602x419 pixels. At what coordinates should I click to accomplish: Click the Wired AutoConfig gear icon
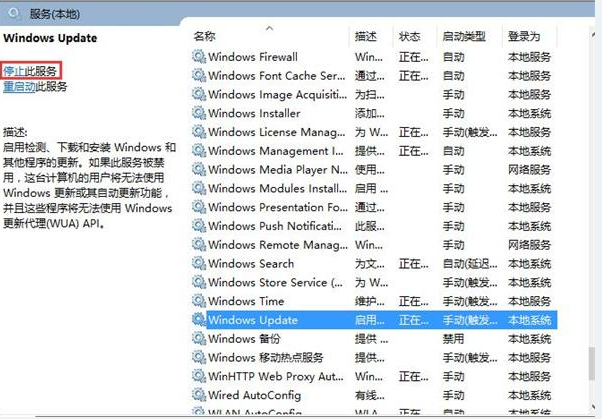[198, 395]
